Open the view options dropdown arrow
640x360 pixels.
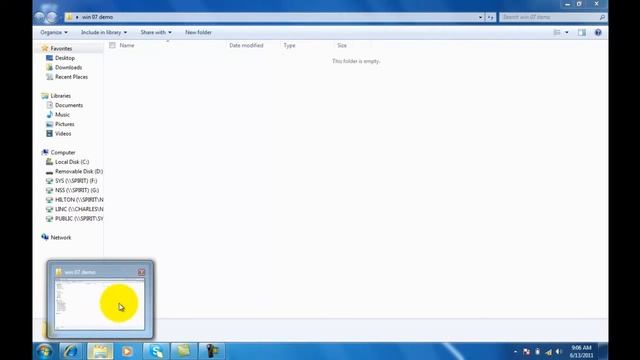pyautogui.click(x=567, y=32)
